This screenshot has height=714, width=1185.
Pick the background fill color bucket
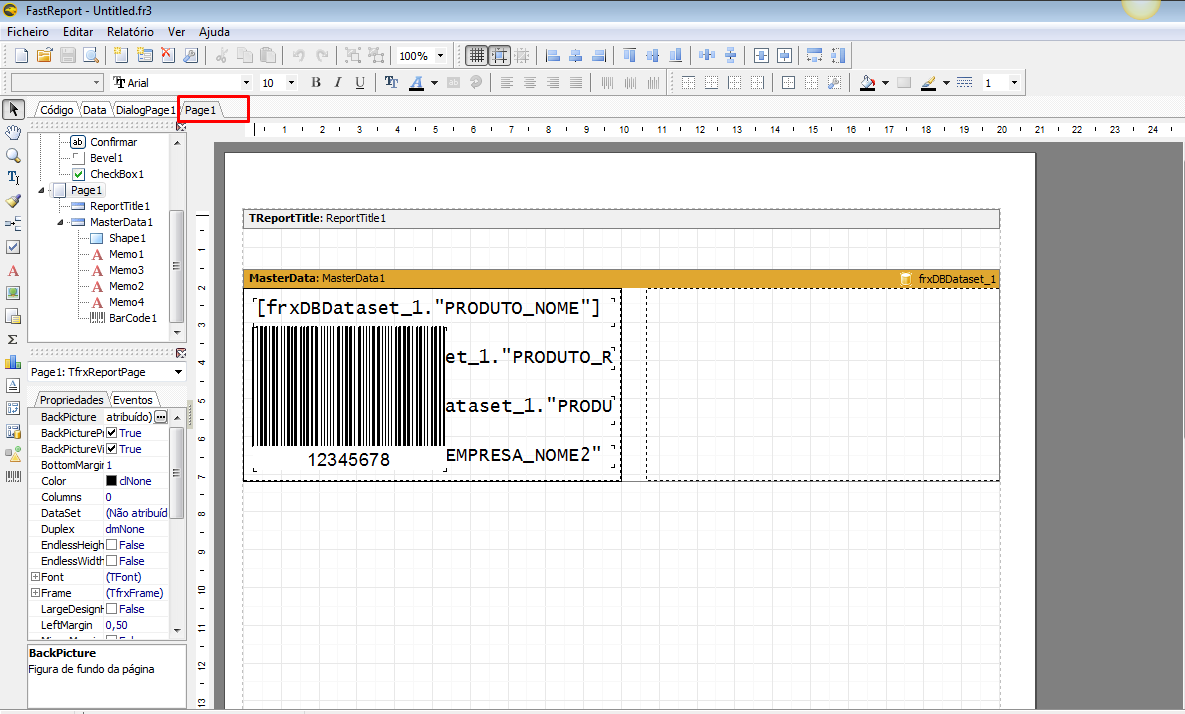[868, 82]
